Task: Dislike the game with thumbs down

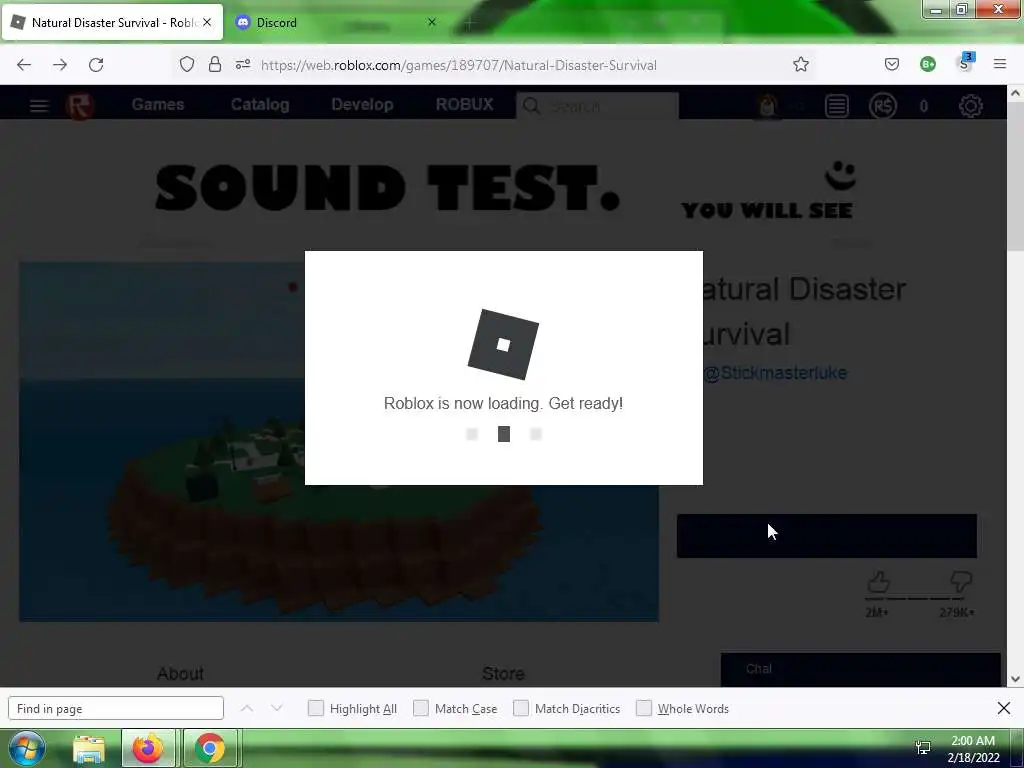Action: tap(961, 581)
